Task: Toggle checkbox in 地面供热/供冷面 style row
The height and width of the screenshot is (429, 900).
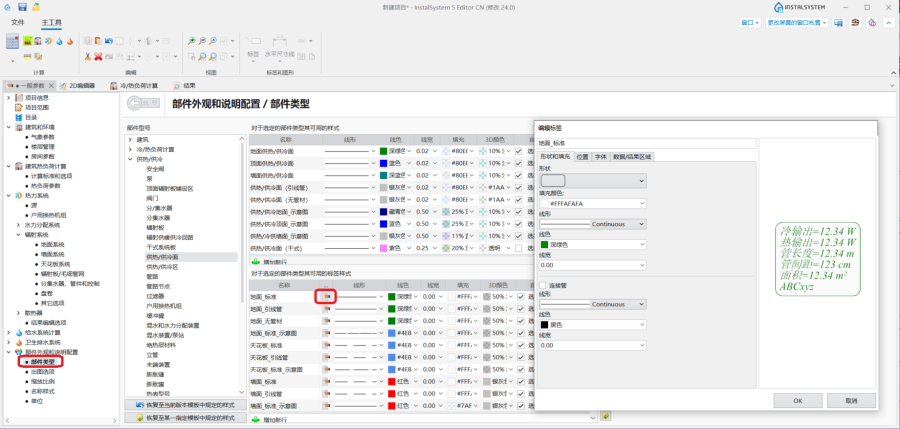Action: click(519, 151)
